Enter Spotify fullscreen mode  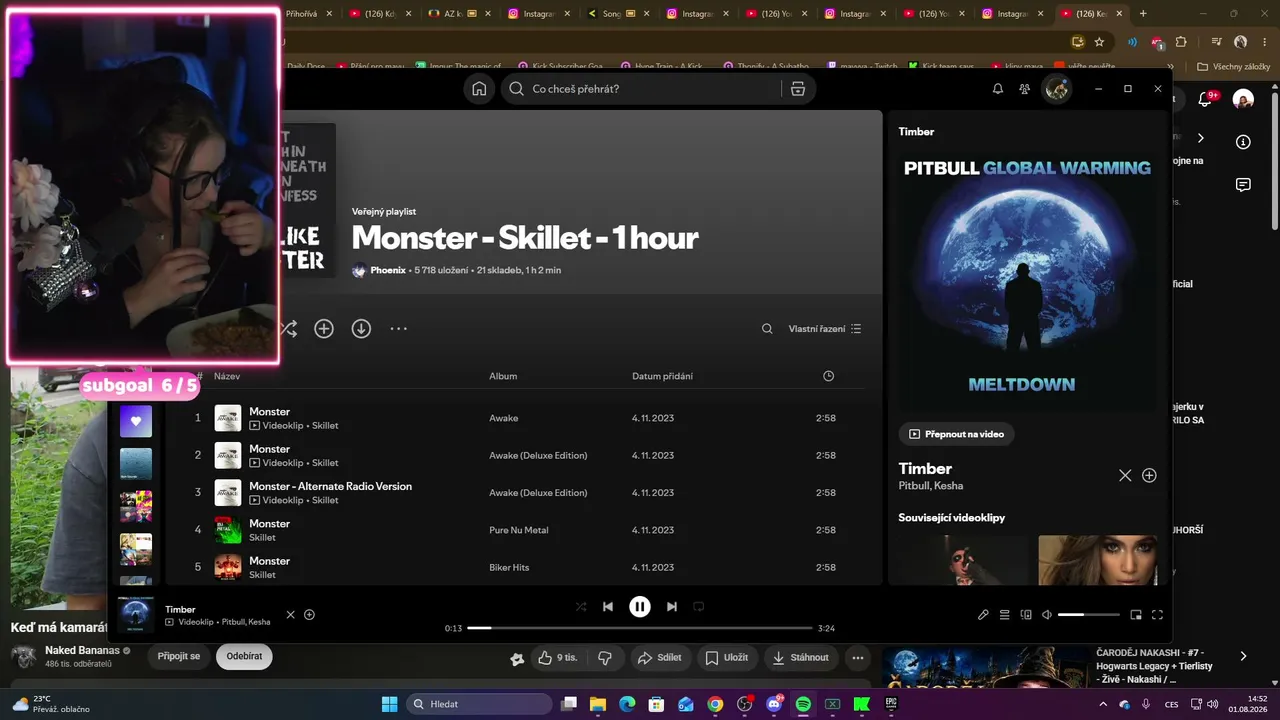click(1158, 615)
